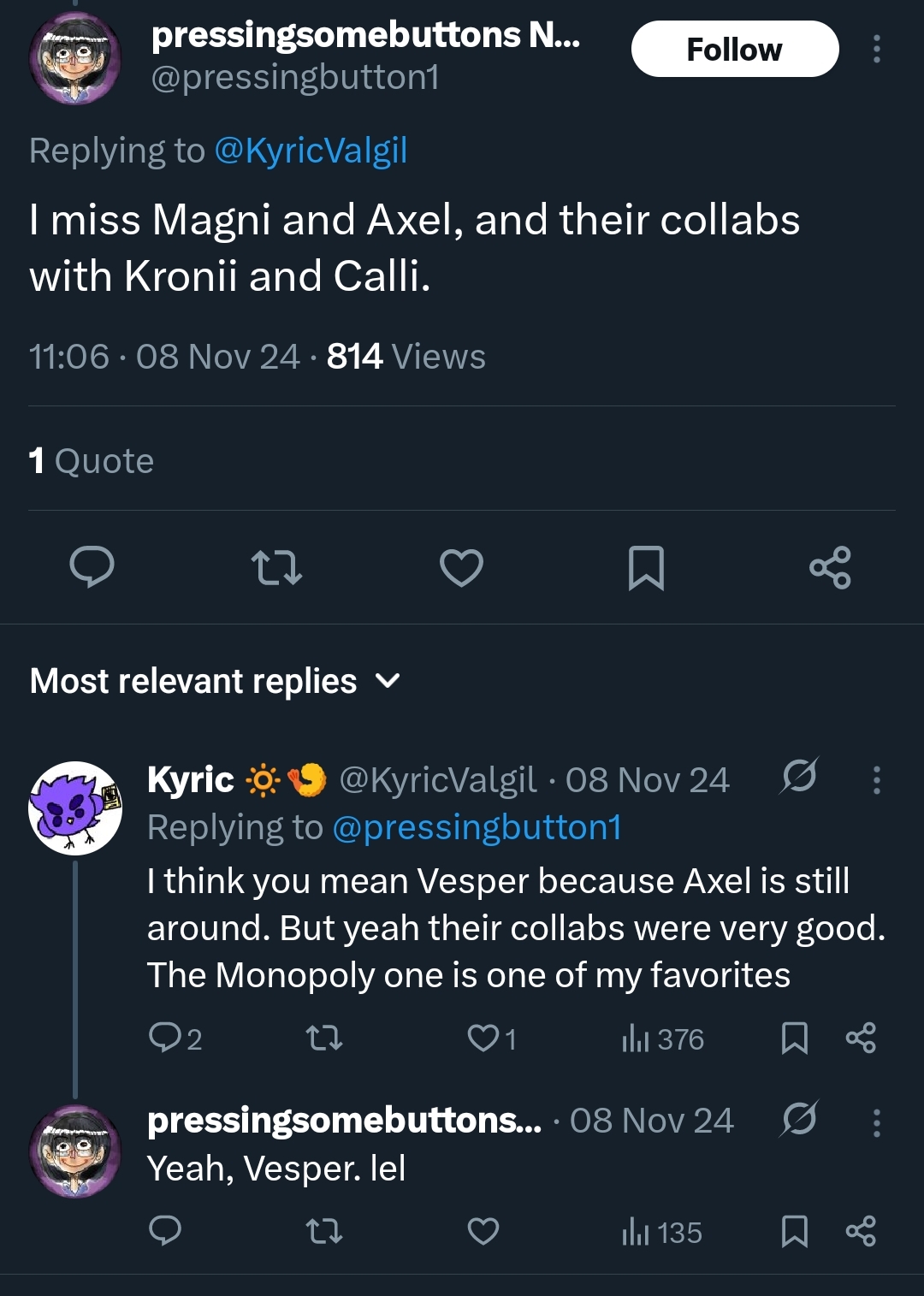View analytics of "Yeah, Vesper. lel" reply
The width and height of the screenshot is (924, 1296).
click(662, 1233)
